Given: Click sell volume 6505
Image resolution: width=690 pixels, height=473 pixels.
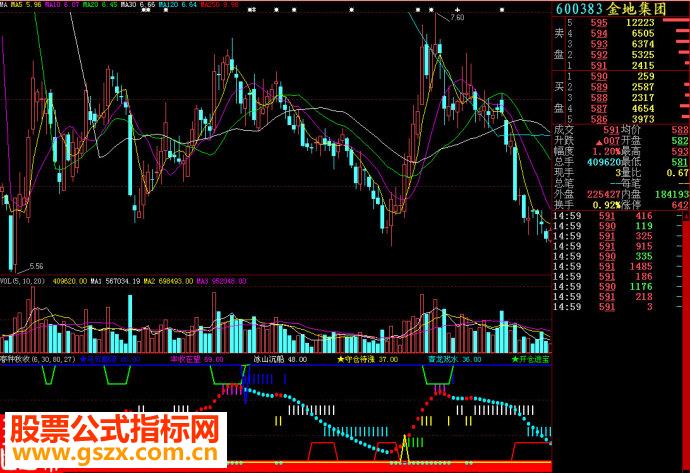Looking at the screenshot, I should tap(643, 33).
